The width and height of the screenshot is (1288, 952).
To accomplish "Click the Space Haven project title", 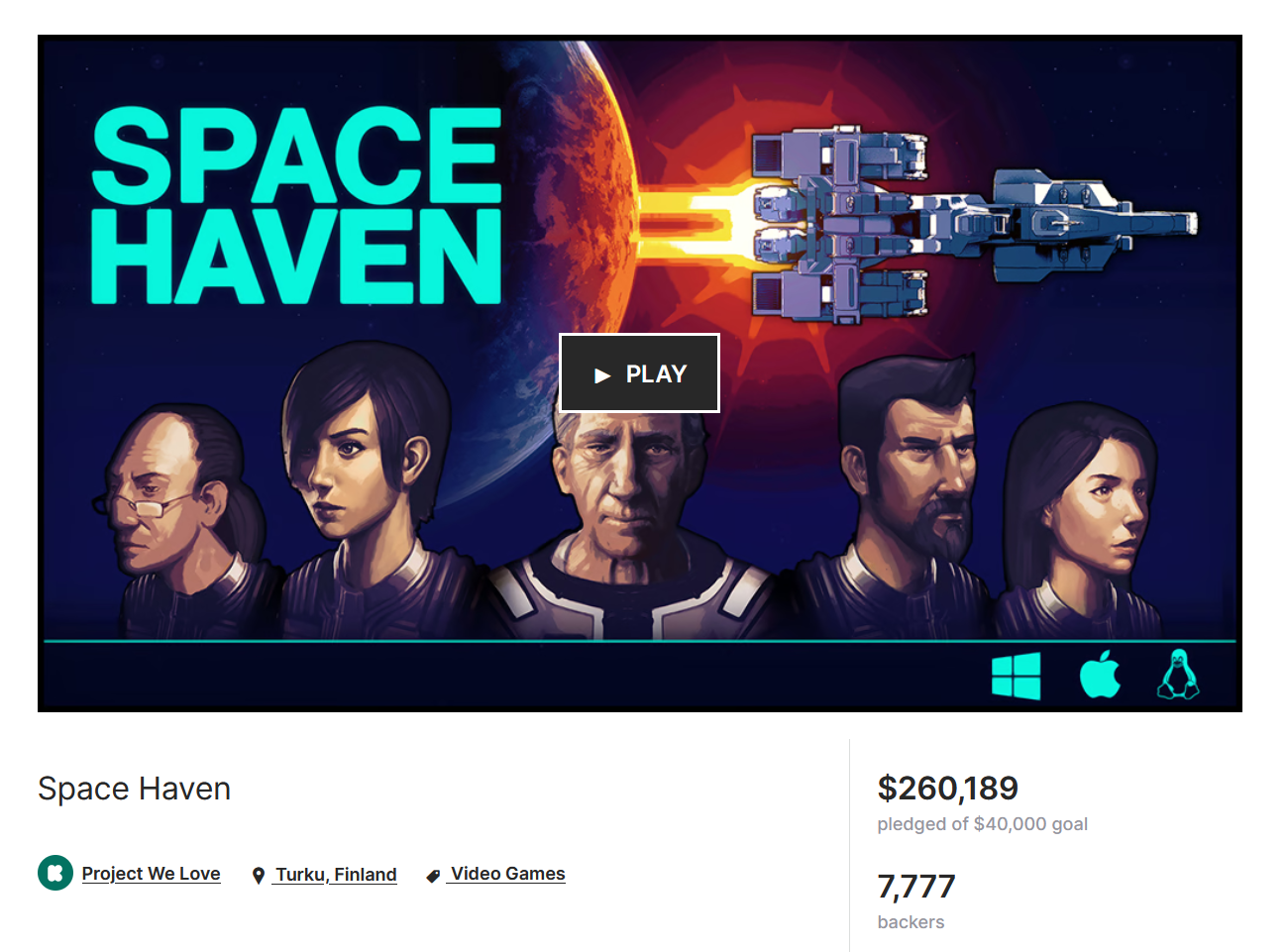I will tap(135, 789).
